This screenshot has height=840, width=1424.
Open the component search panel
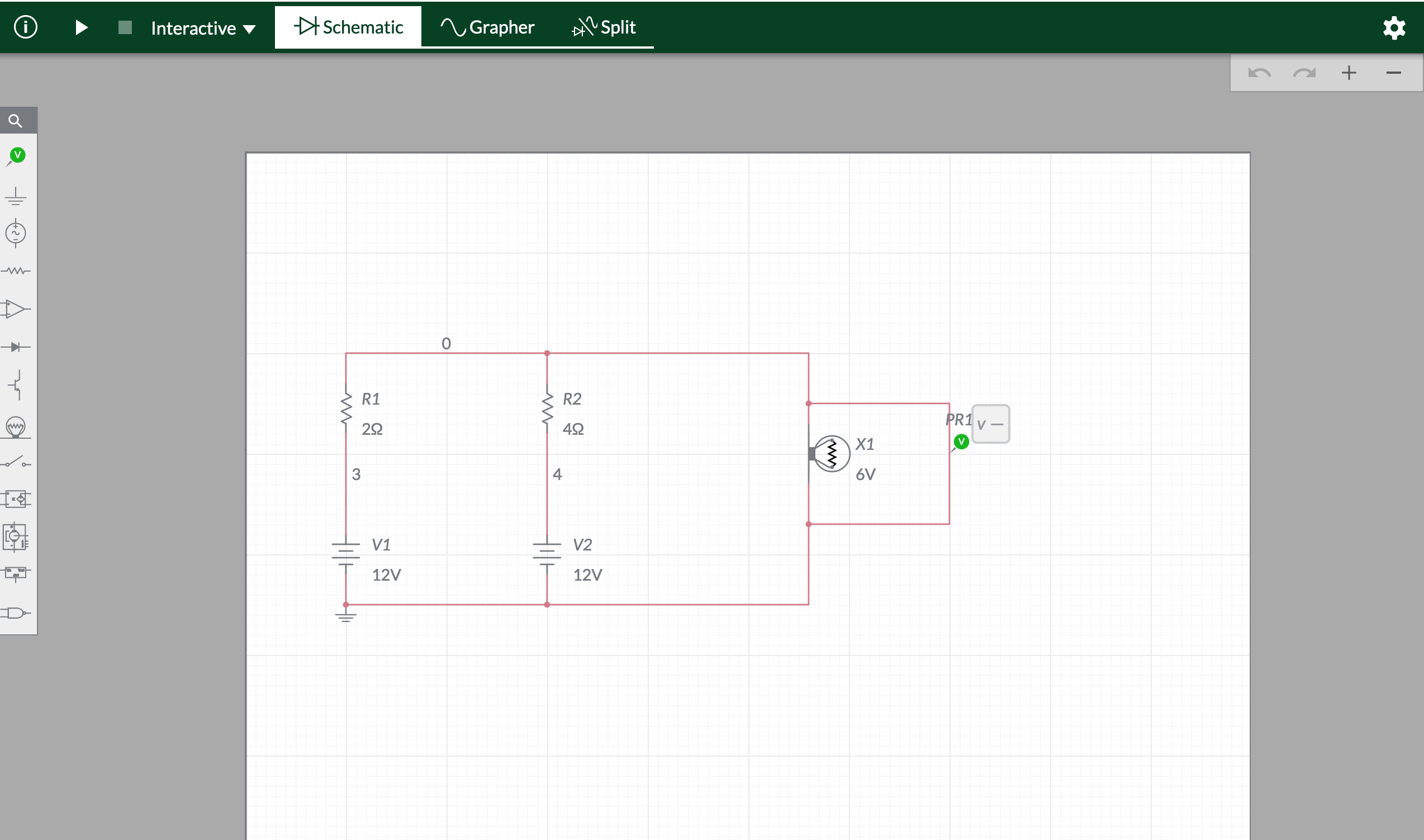tap(16, 120)
